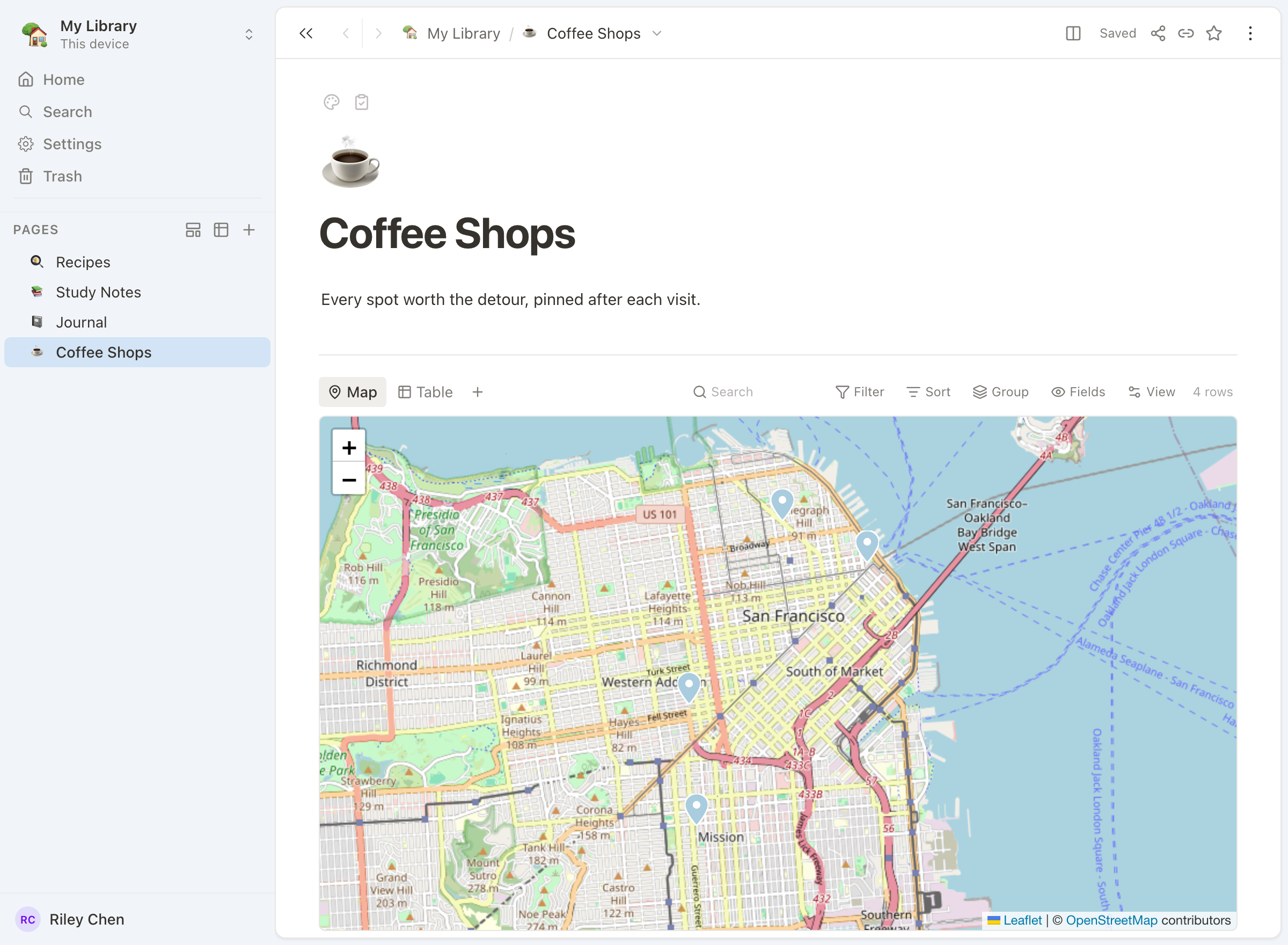Click the My Library house logo
The image size is (1288, 945).
click(35, 34)
